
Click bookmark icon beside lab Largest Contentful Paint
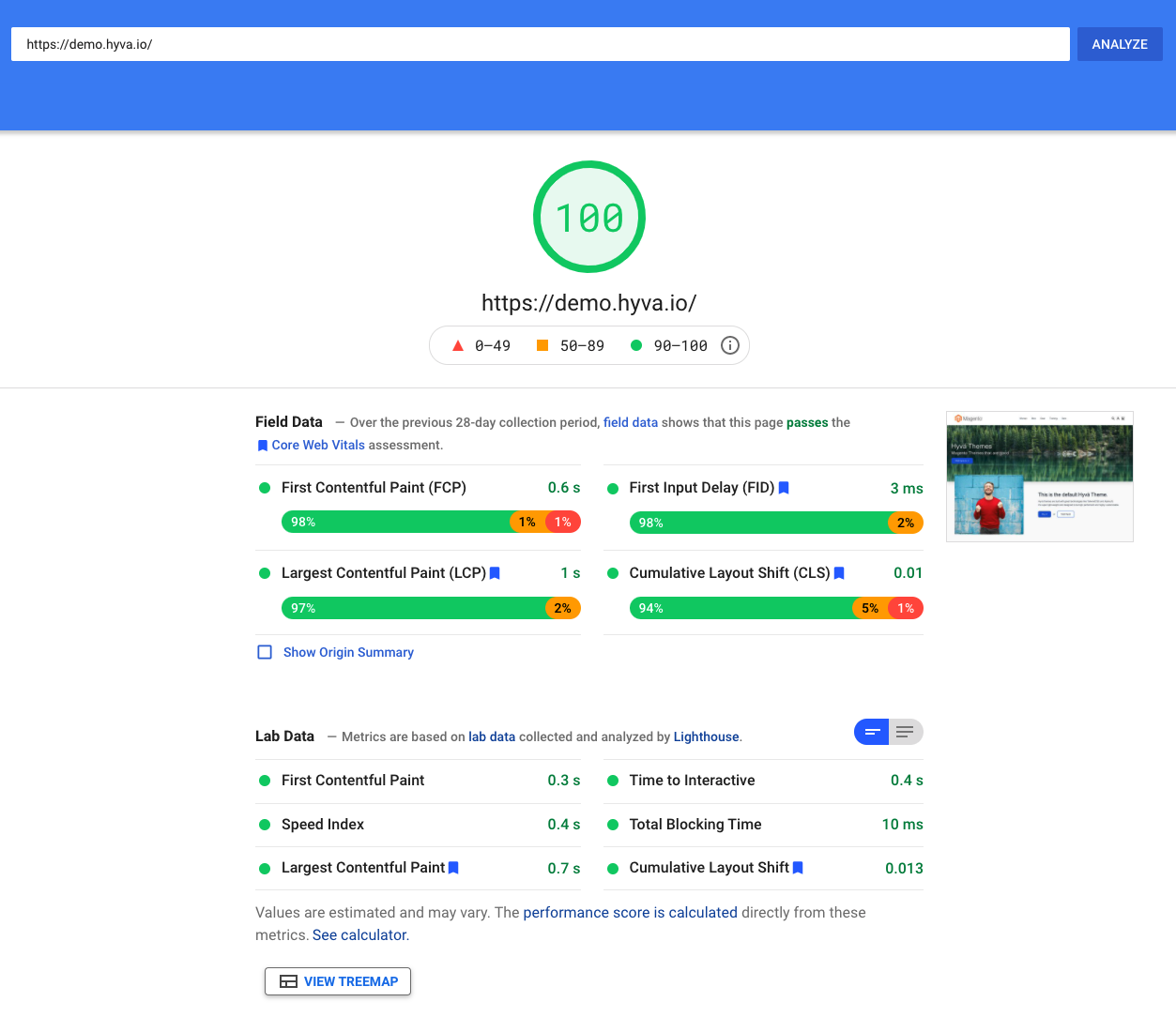pos(453,868)
